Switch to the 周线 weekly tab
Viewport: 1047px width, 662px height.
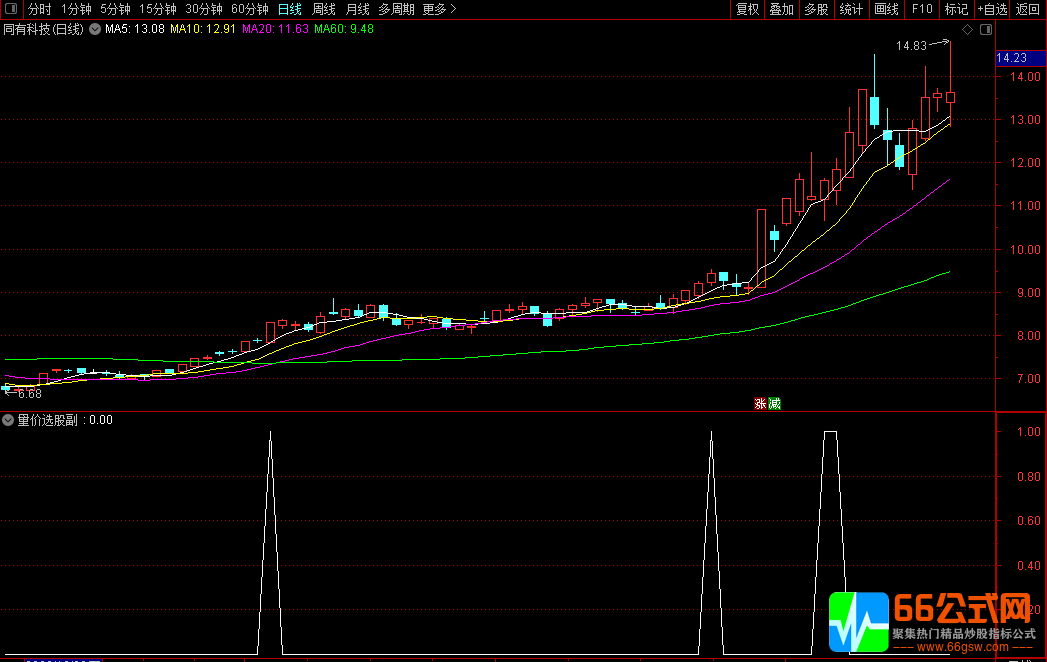click(324, 9)
